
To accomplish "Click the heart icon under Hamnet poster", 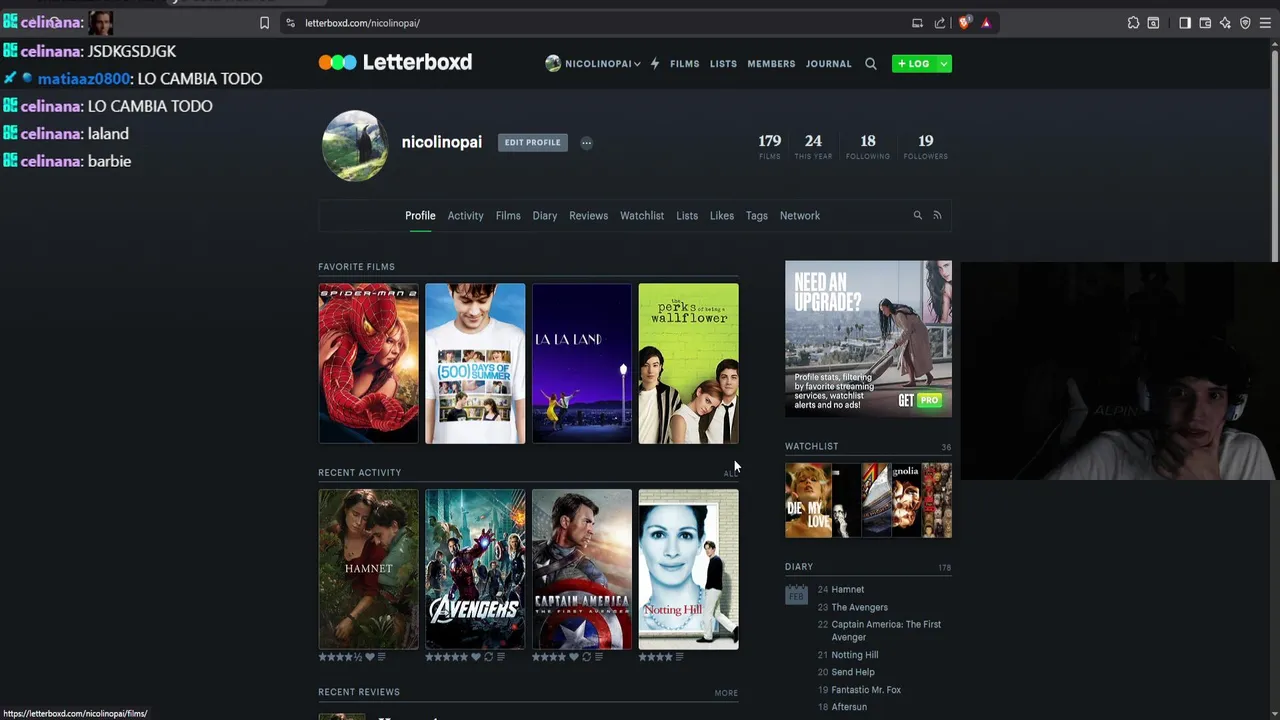I will point(370,657).
